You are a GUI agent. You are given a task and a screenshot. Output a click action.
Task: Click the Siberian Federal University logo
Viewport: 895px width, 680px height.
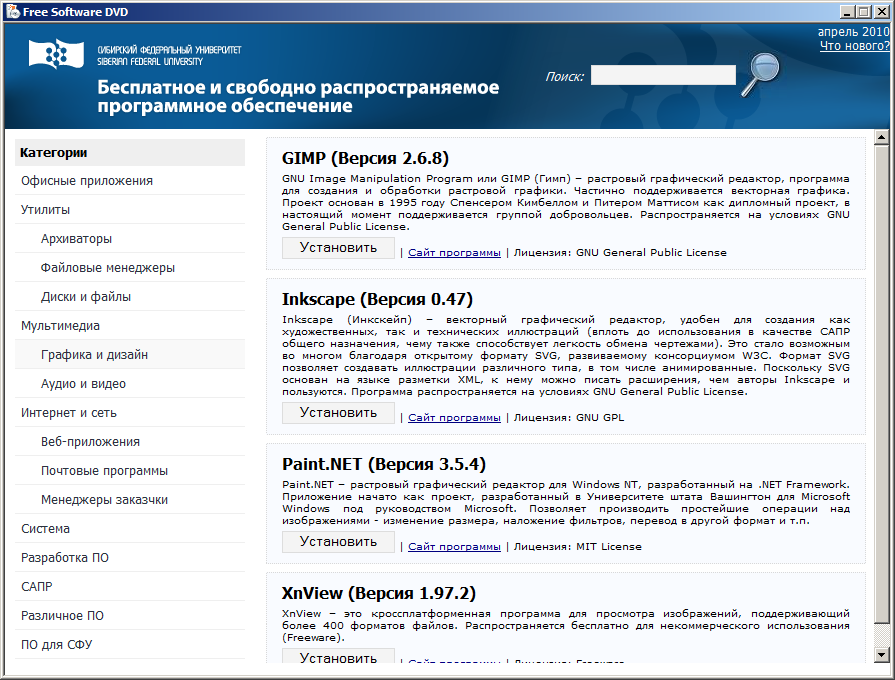[57, 55]
